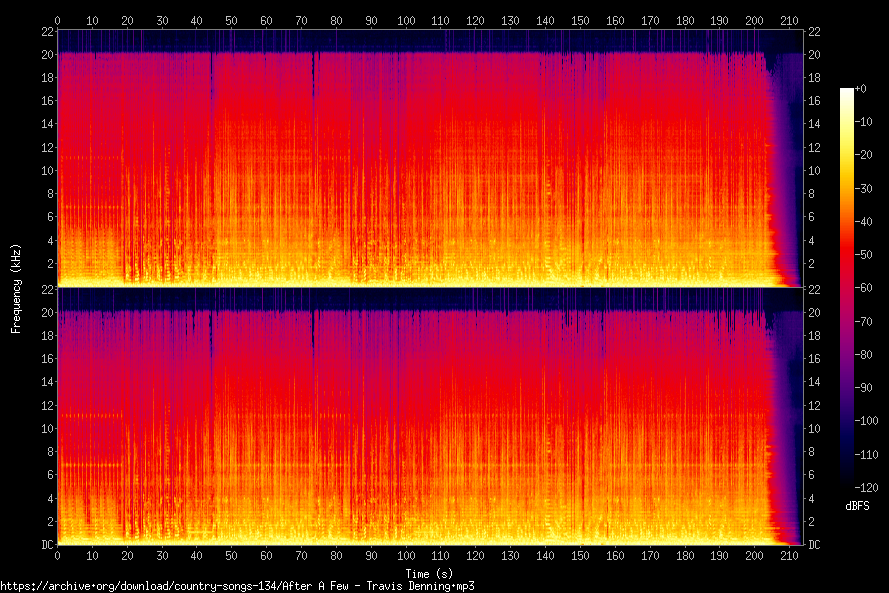This screenshot has width=889, height=593.
Task: Click the 6 kHz label on the lower channel's right axis
Action: point(812,475)
